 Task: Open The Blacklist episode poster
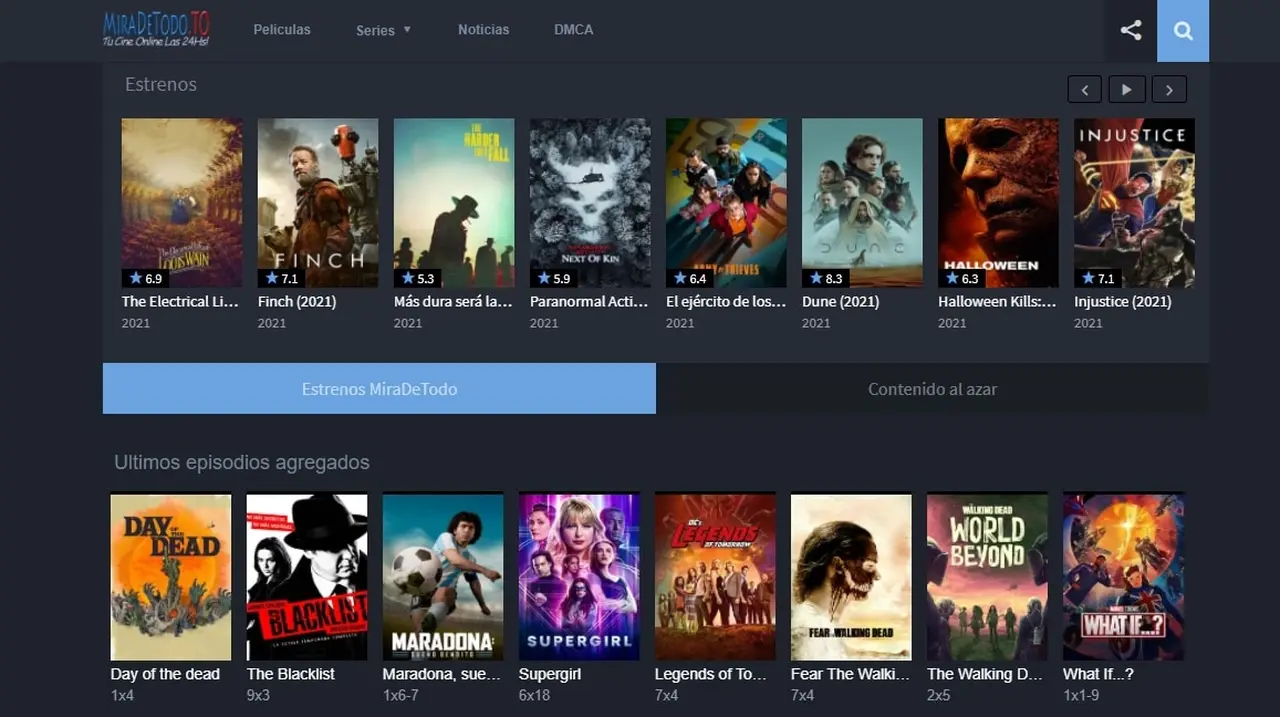tap(307, 576)
